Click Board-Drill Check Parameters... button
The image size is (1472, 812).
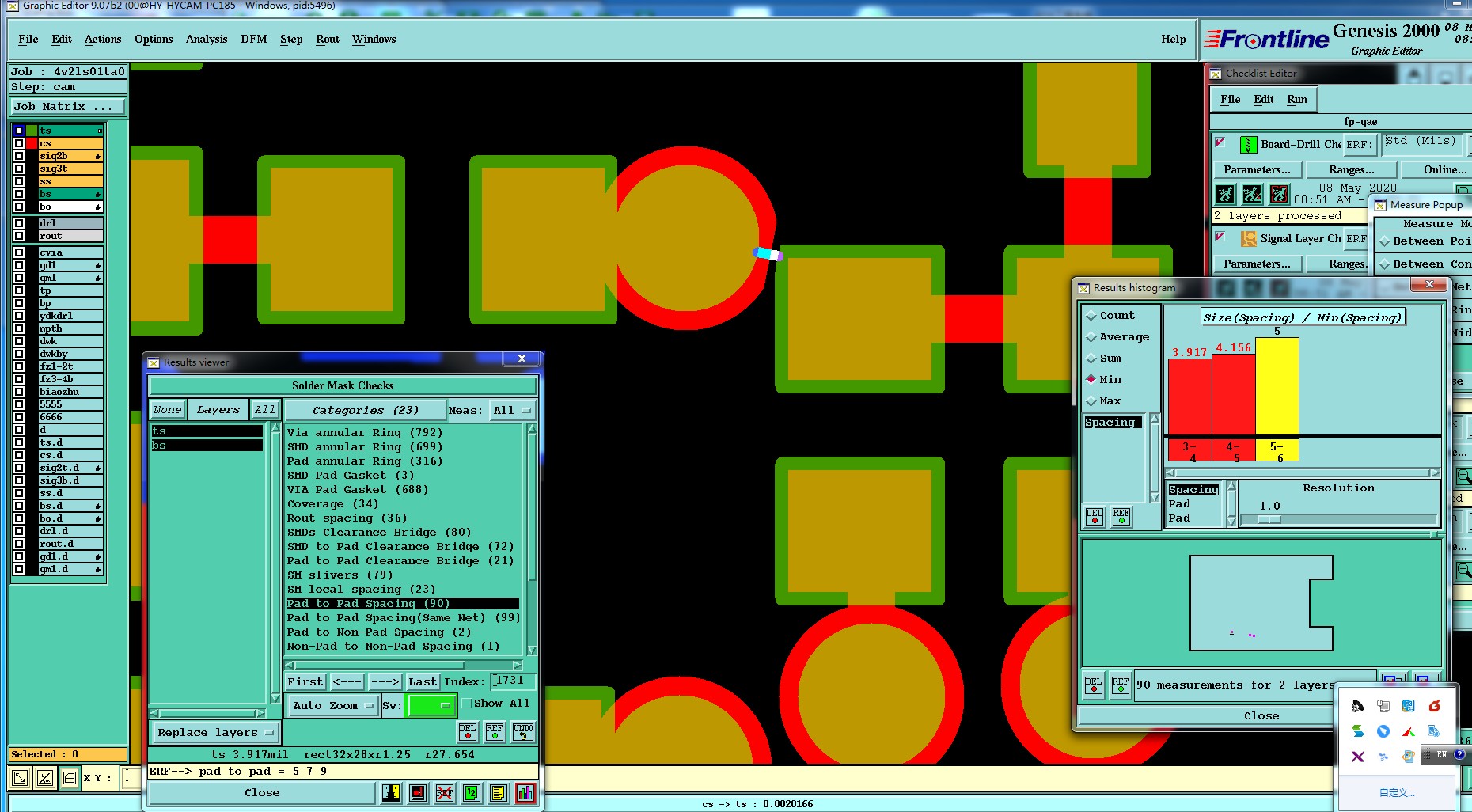(1257, 169)
